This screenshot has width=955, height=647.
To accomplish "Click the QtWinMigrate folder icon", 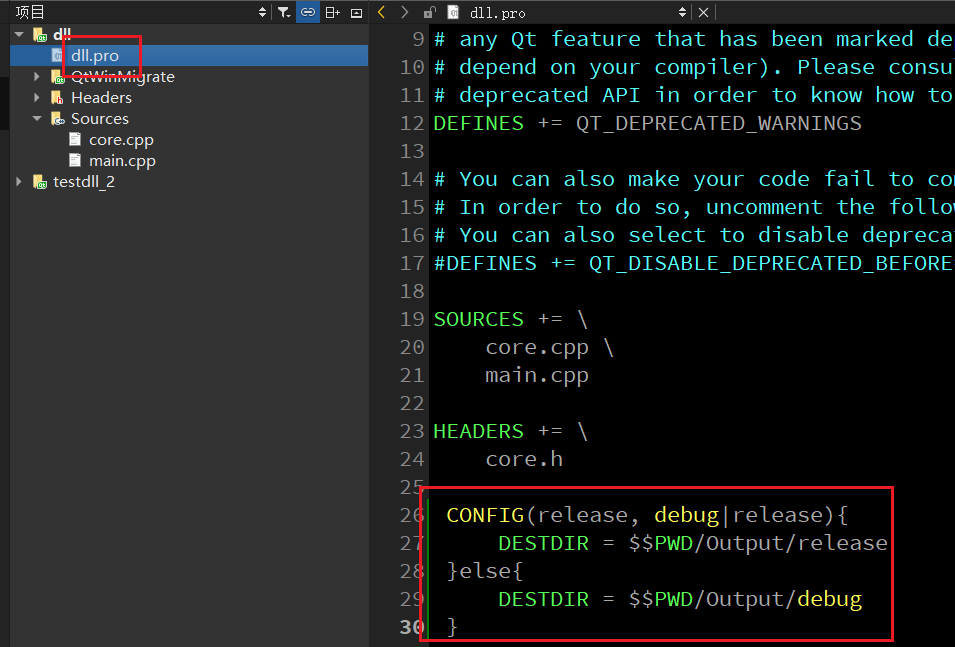I will pos(58,77).
